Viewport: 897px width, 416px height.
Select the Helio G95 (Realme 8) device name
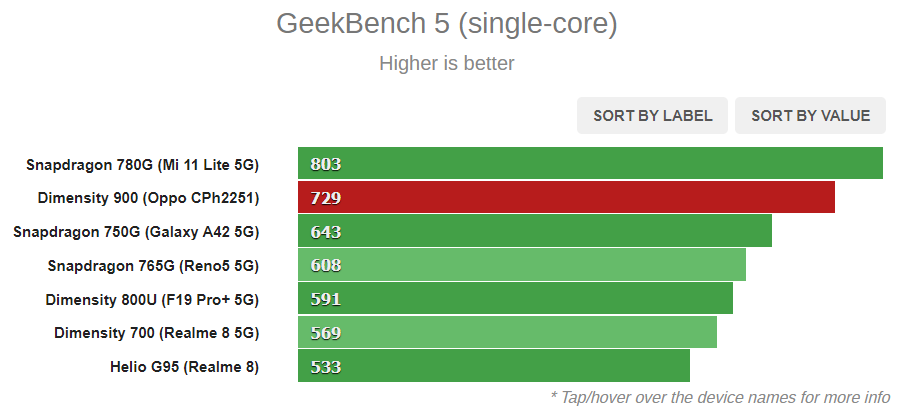(184, 367)
